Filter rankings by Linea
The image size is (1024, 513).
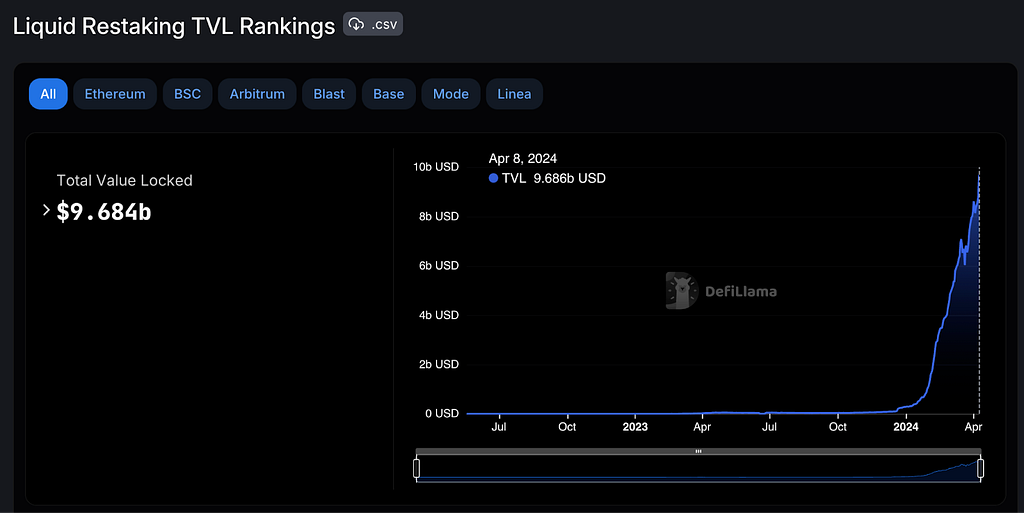tap(514, 94)
